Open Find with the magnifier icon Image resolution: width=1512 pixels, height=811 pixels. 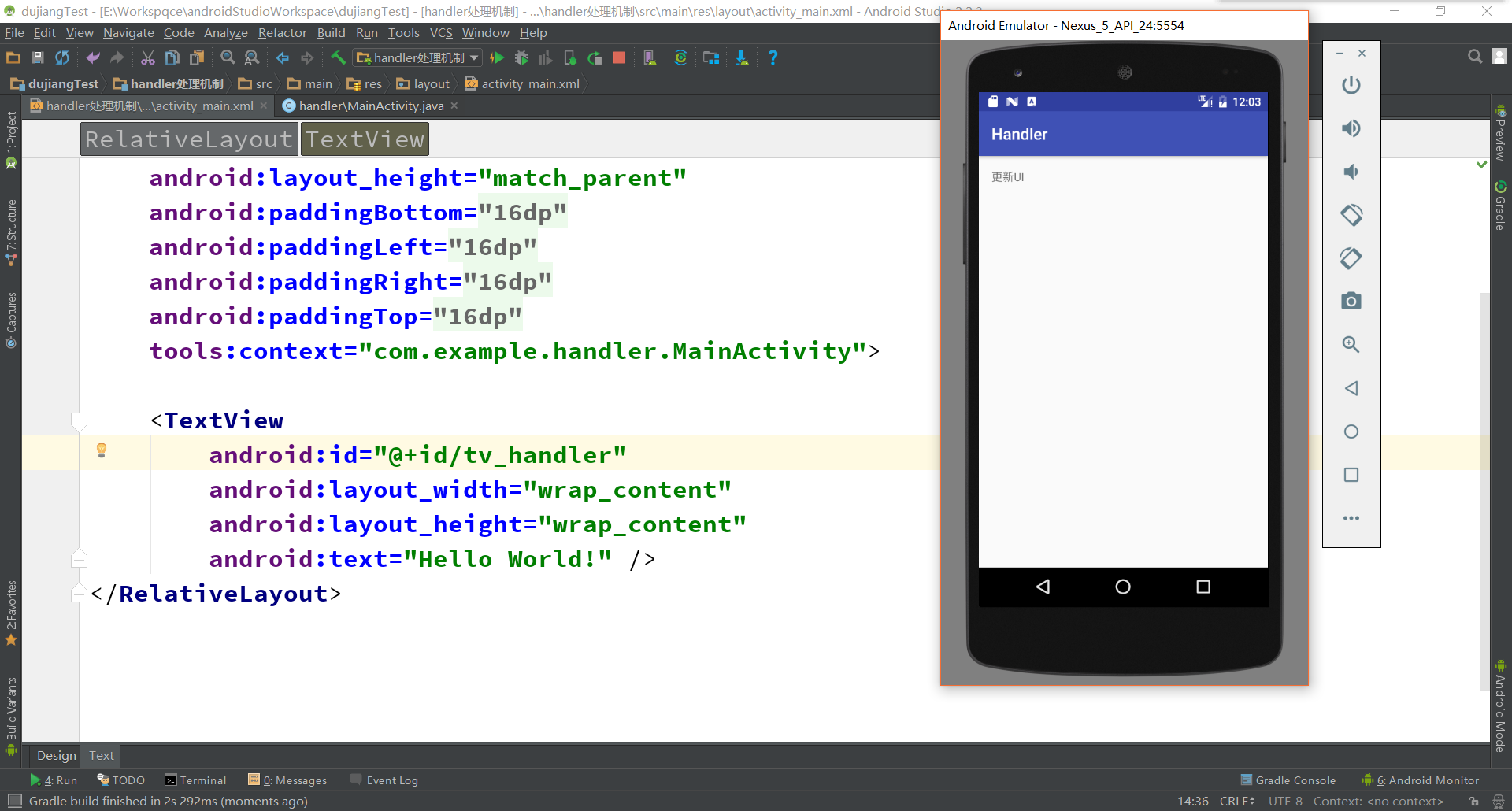tap(228, 57)
